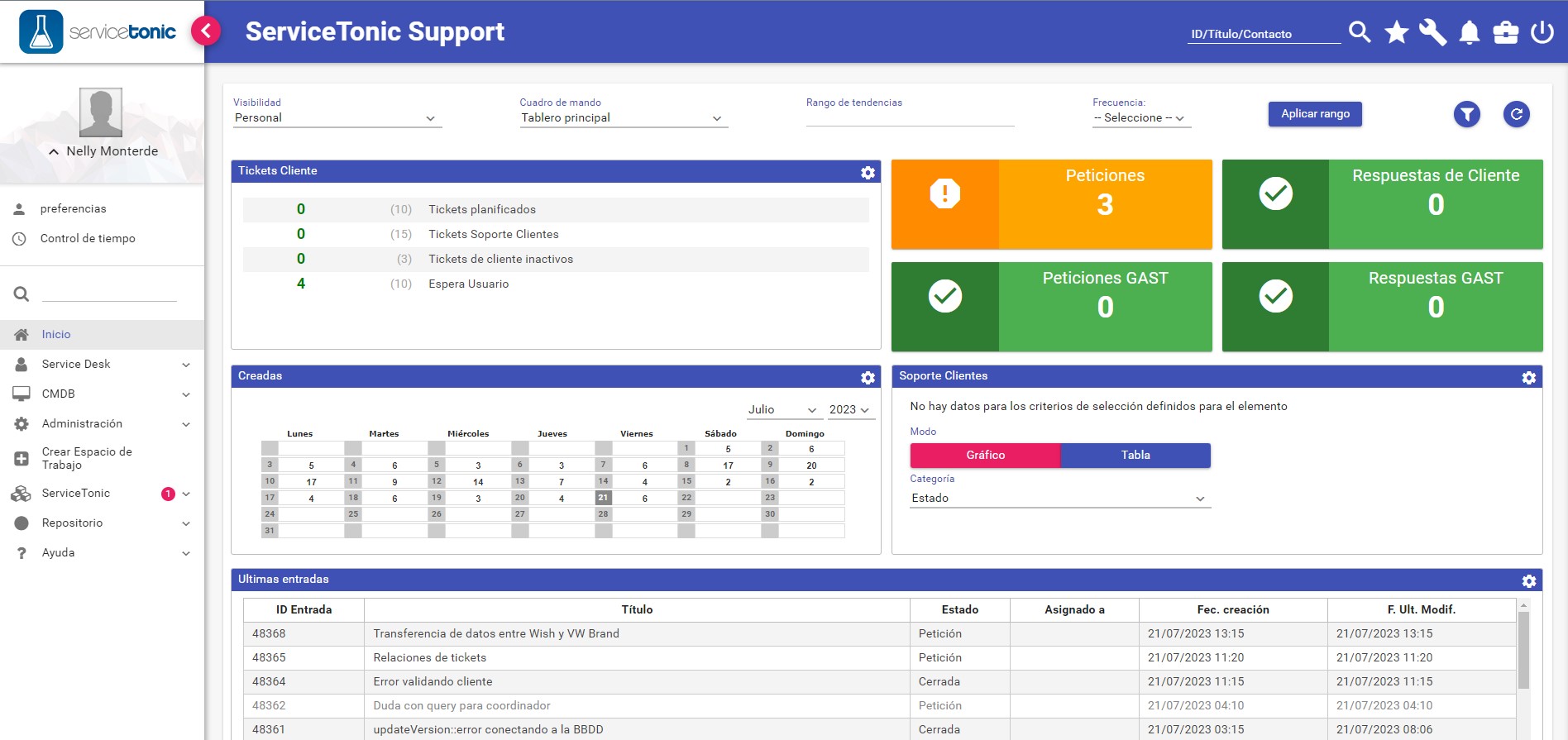Collapse Nelly Monterde user menu
Screen dimensions: 1568x740
(x=54, y=151)
